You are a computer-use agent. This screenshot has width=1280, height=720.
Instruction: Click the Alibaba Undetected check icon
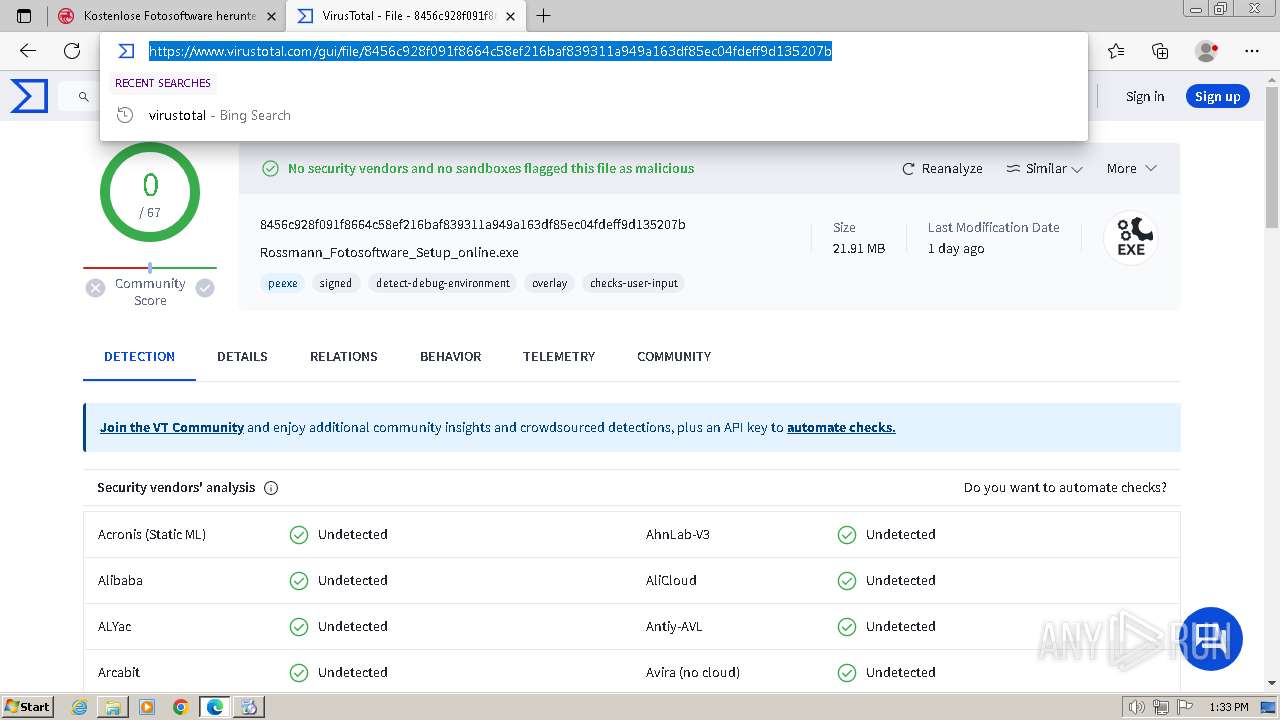coord(299,581)
